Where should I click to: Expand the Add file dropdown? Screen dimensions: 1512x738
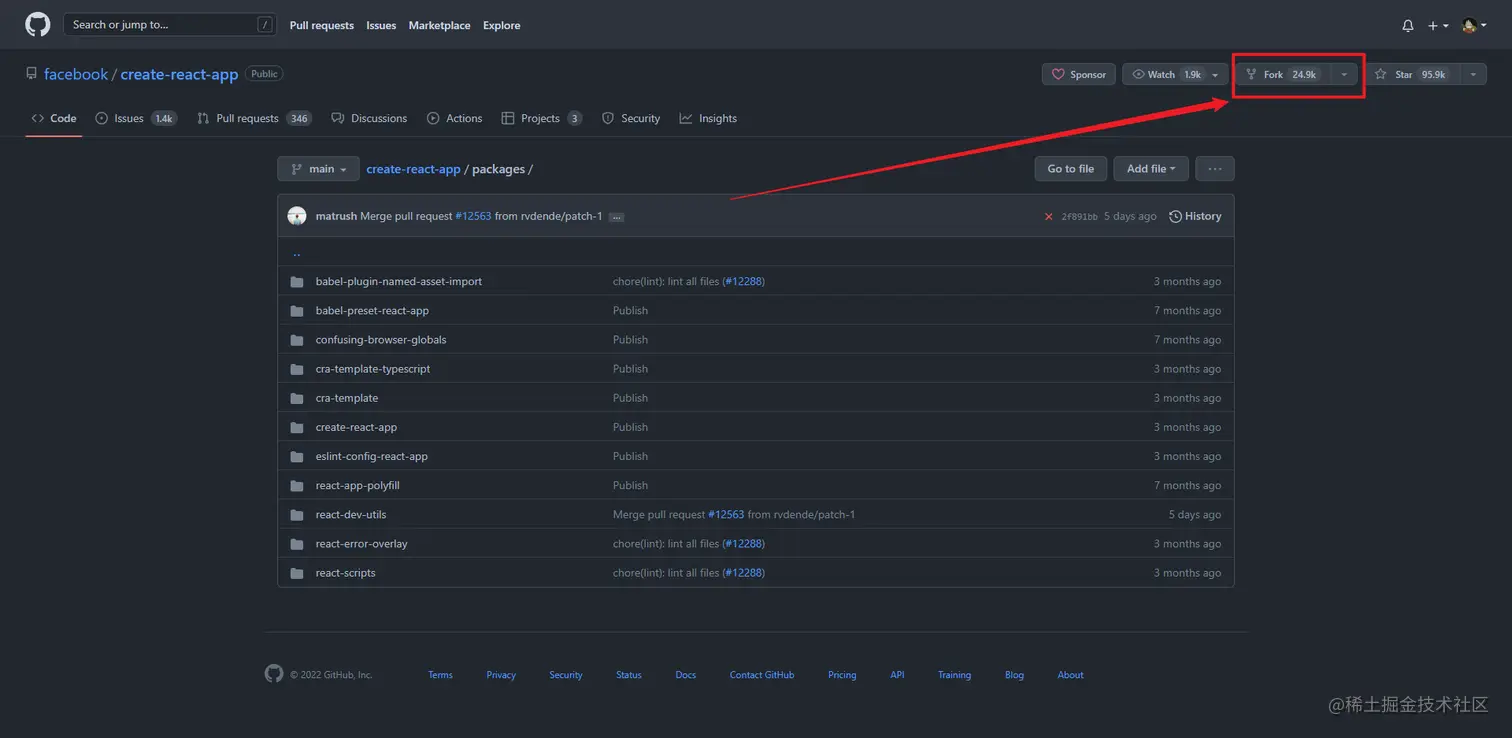[1151, 169]
